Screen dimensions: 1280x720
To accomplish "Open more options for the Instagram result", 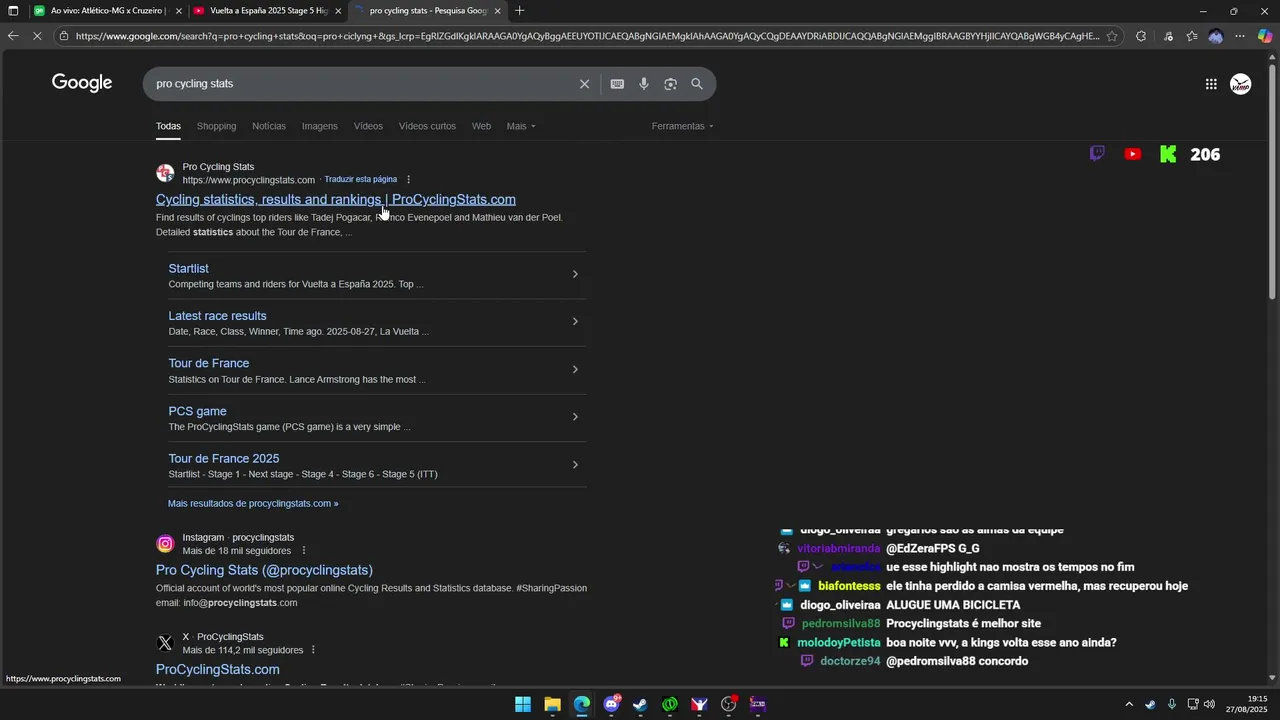I will (304, 551).
